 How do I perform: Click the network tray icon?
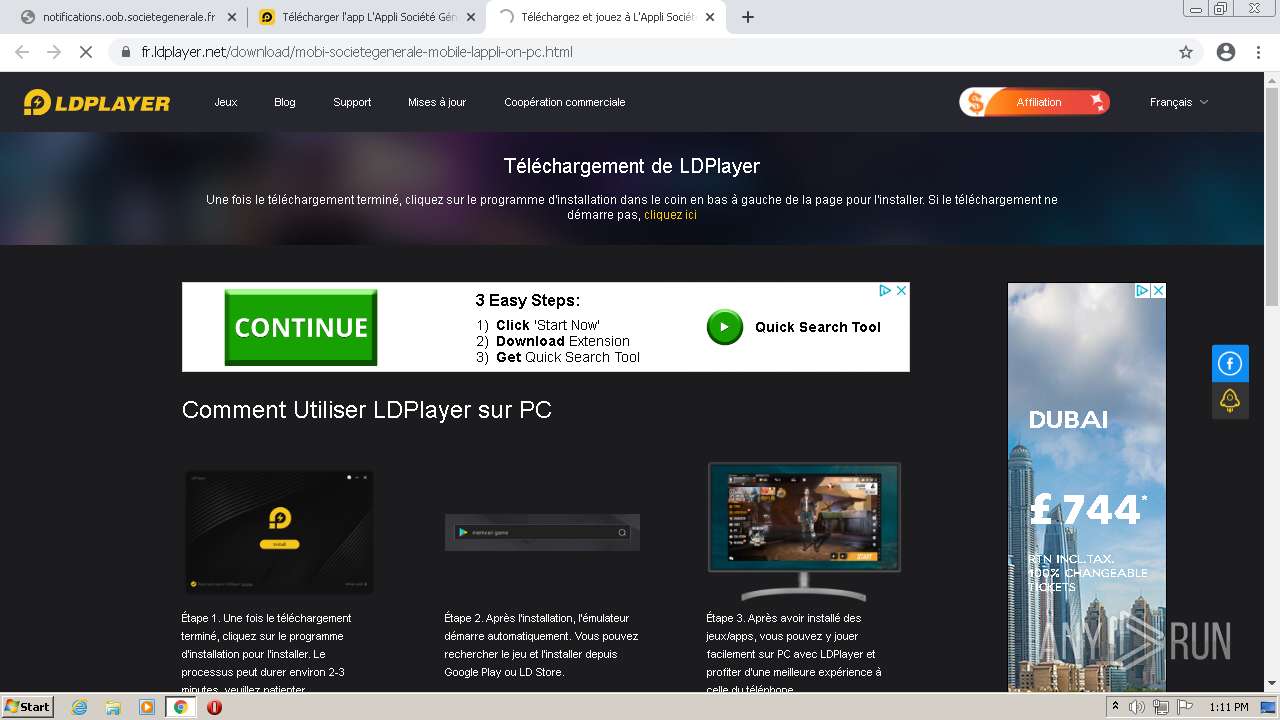tap(1160, 707)
